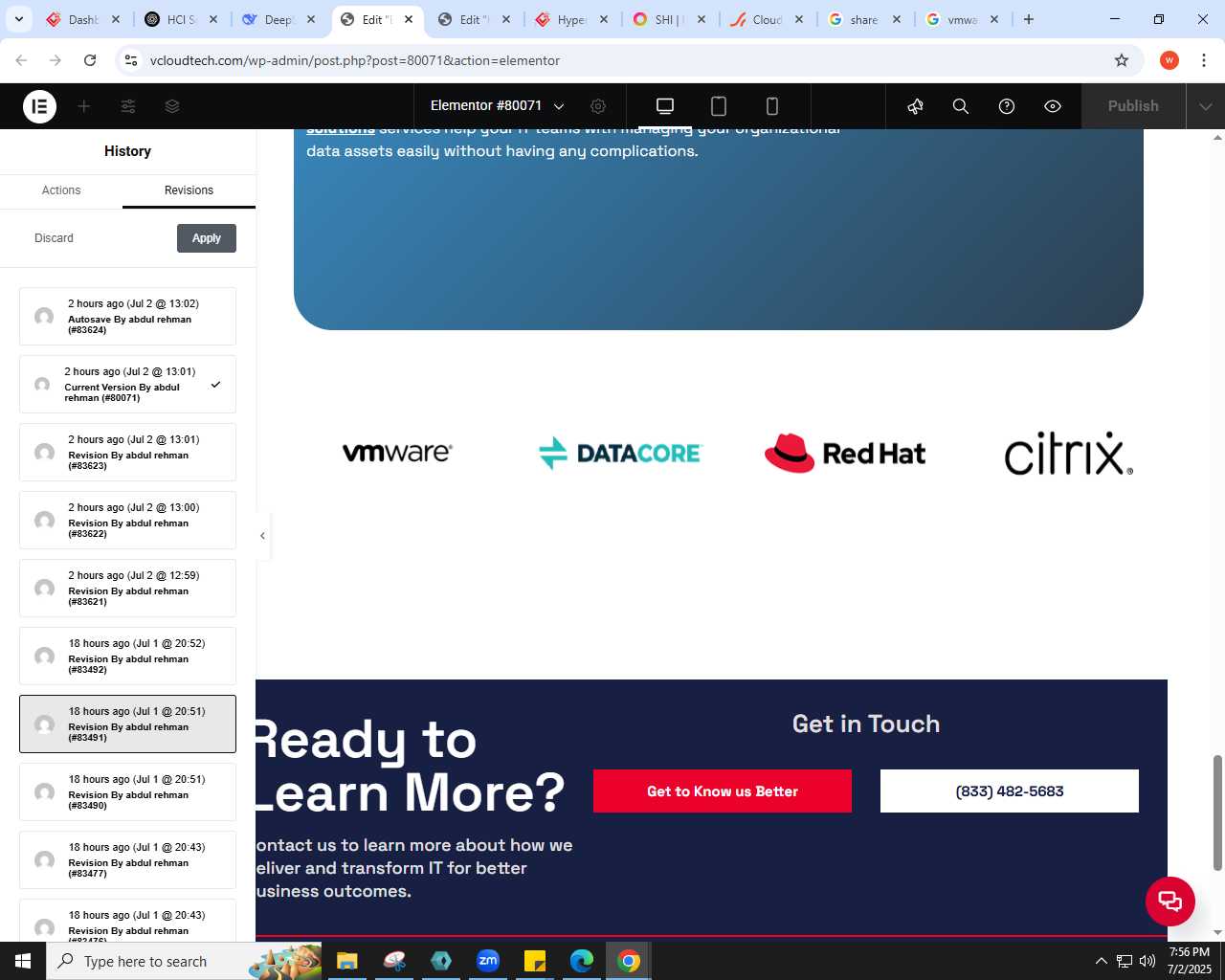Toggle preview changes eye icon

(1053, 106)
